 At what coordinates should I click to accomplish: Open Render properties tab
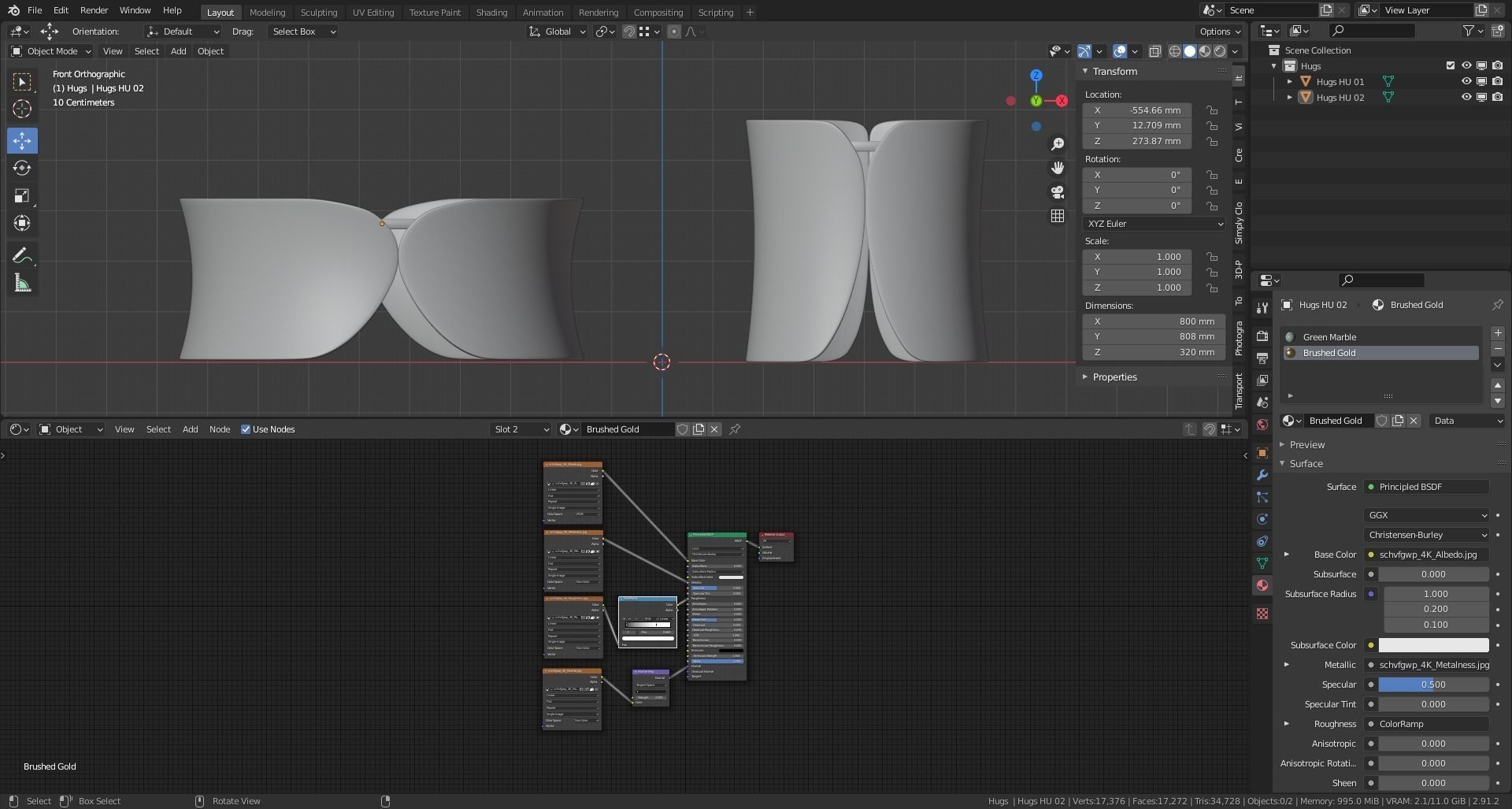[x=1262, y=336]
